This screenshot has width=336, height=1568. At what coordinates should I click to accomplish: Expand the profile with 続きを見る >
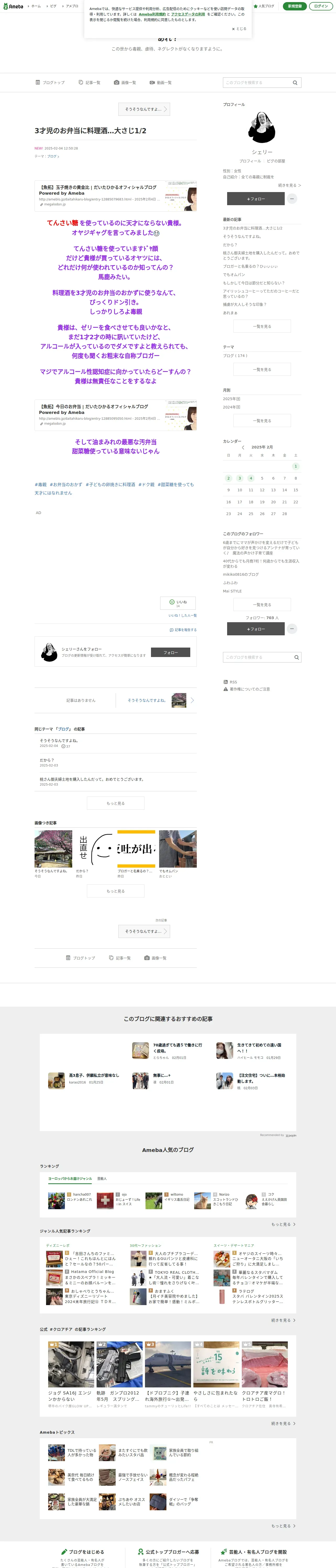click(290, 185)
